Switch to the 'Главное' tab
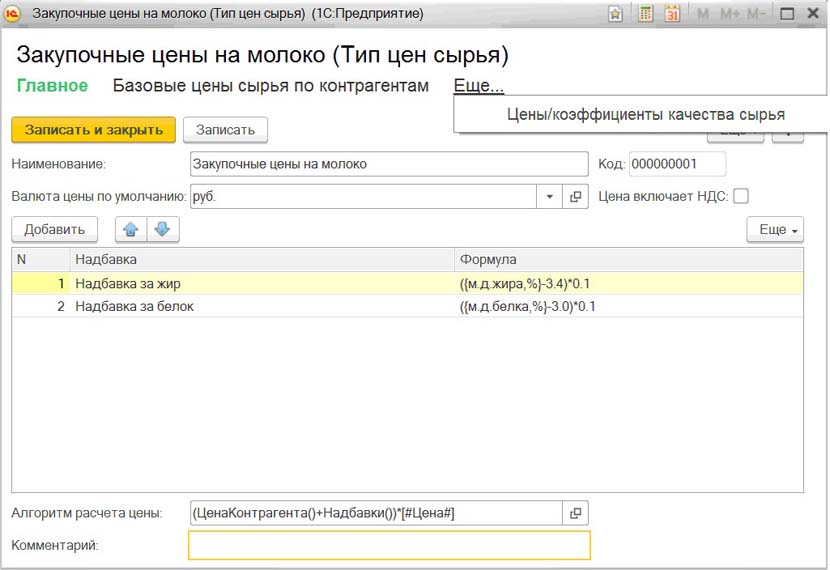Viewport: 830px width, 570px height. pos(52,86)
